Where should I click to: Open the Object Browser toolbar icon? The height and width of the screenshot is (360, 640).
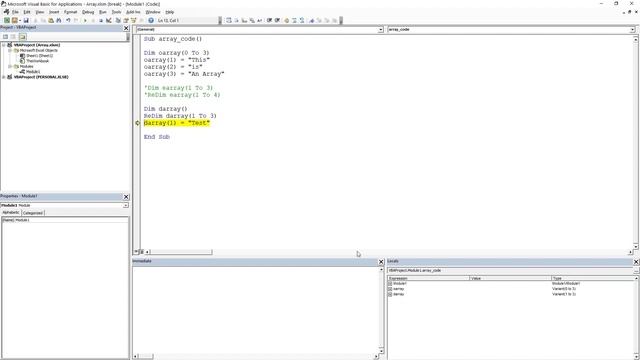pos(134,20)
